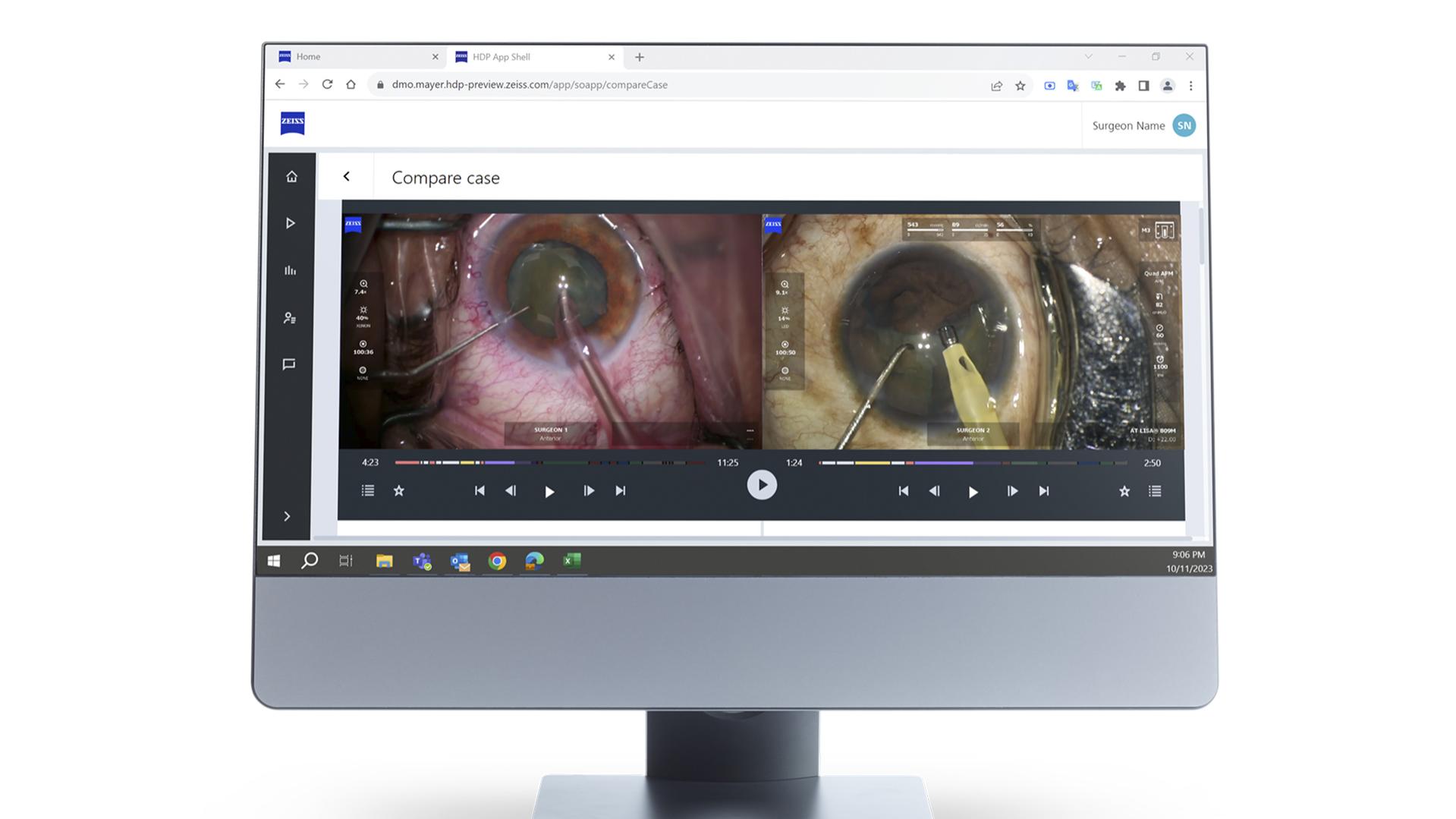The height and width of the screenshot is (819, 1456).
Task: Open a new browser tab
Action: (x=640, y=57)
